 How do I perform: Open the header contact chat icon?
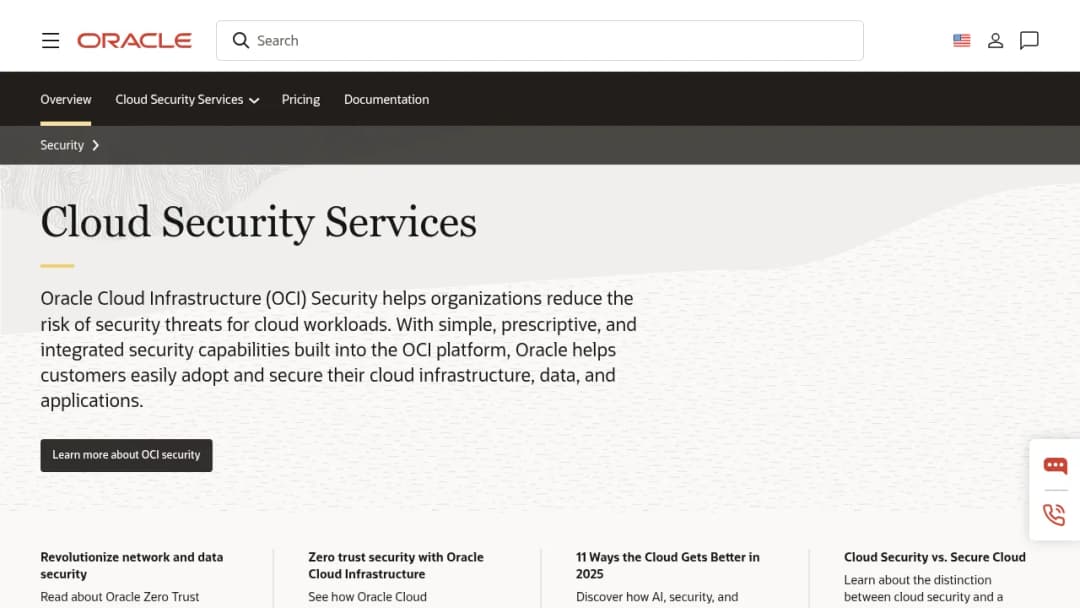pyautogui.click(x=1029, y=41)
